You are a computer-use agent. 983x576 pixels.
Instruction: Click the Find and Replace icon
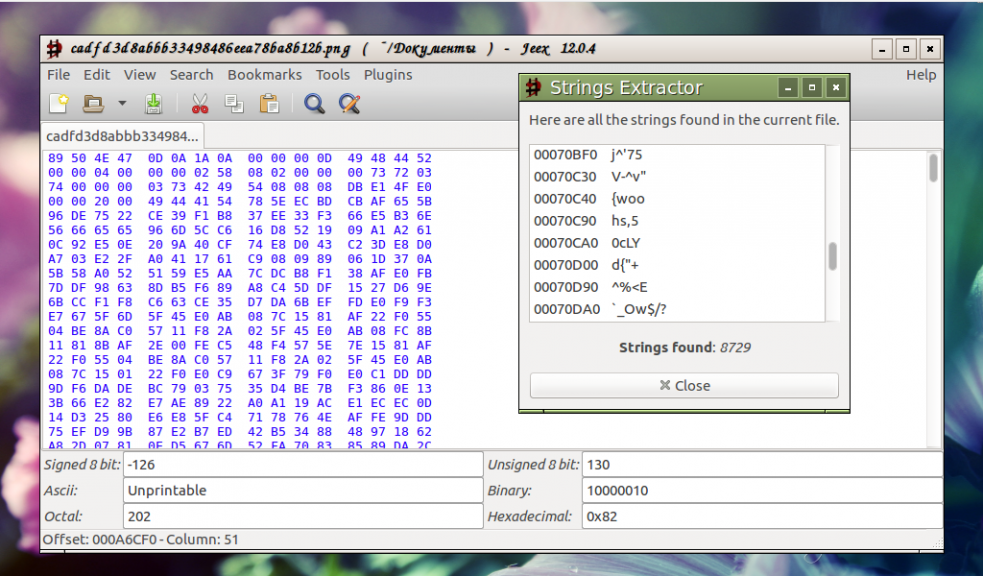pos(350,103)
